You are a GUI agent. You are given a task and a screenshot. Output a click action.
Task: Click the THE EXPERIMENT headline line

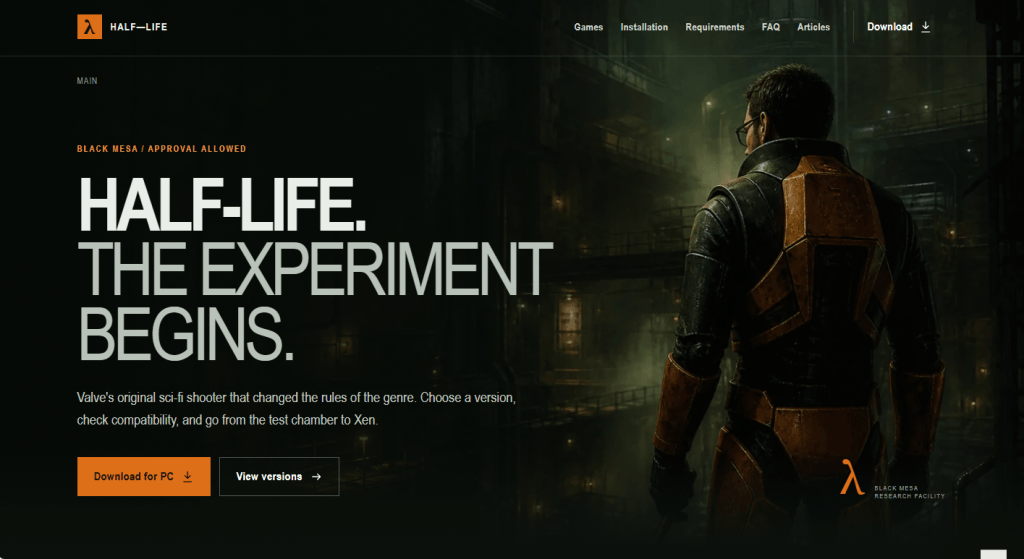pyautogui.click(x=315, y=268)
